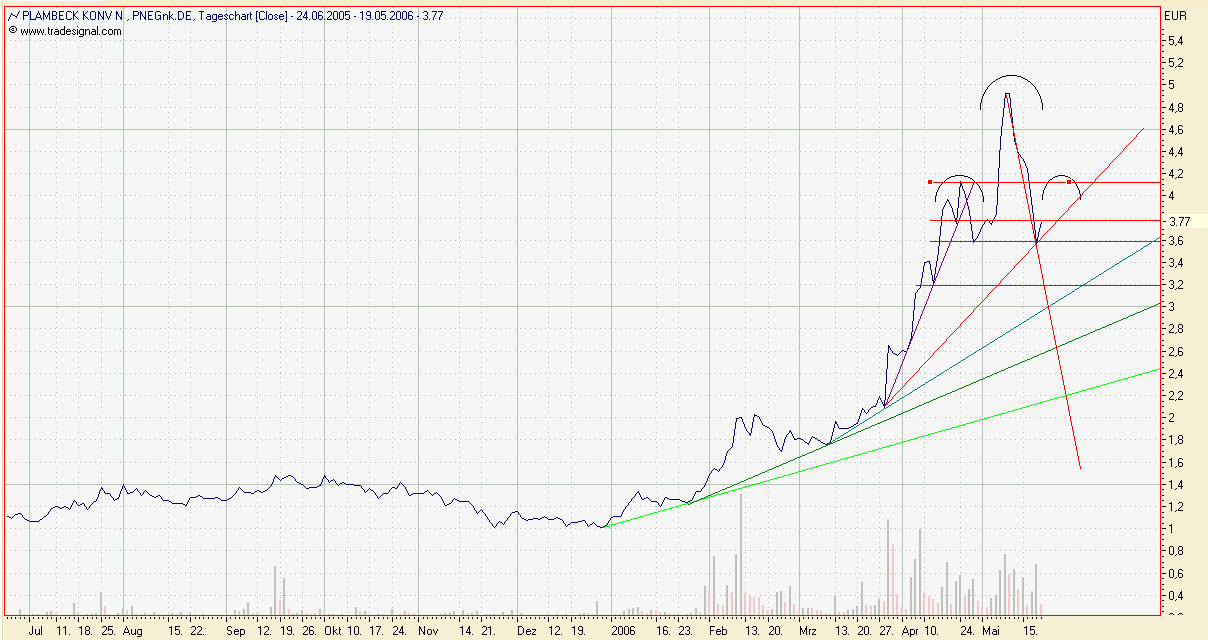Click the 4,8 value on the price axis
Screen dimensions: 1208x640
[1176, 108]
